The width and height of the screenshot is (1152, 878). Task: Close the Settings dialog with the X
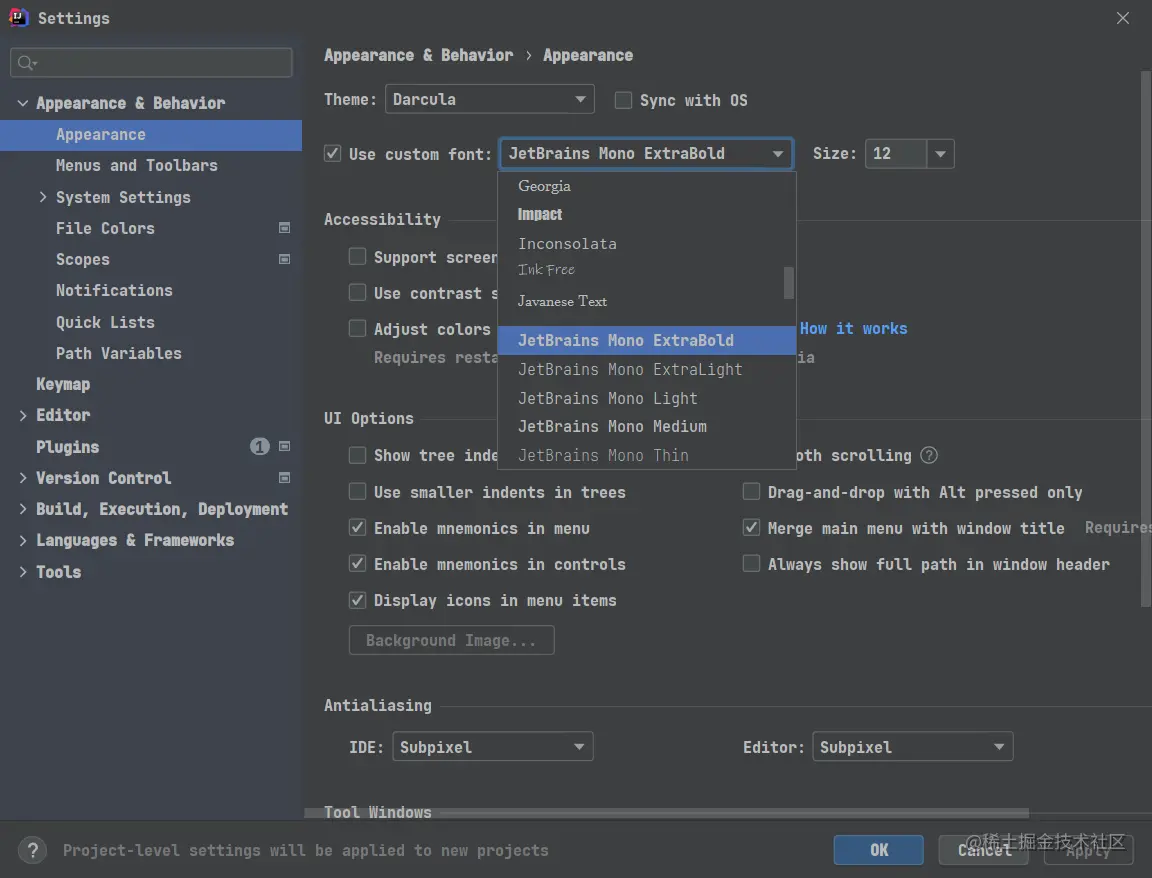(x=1123, y=18)
